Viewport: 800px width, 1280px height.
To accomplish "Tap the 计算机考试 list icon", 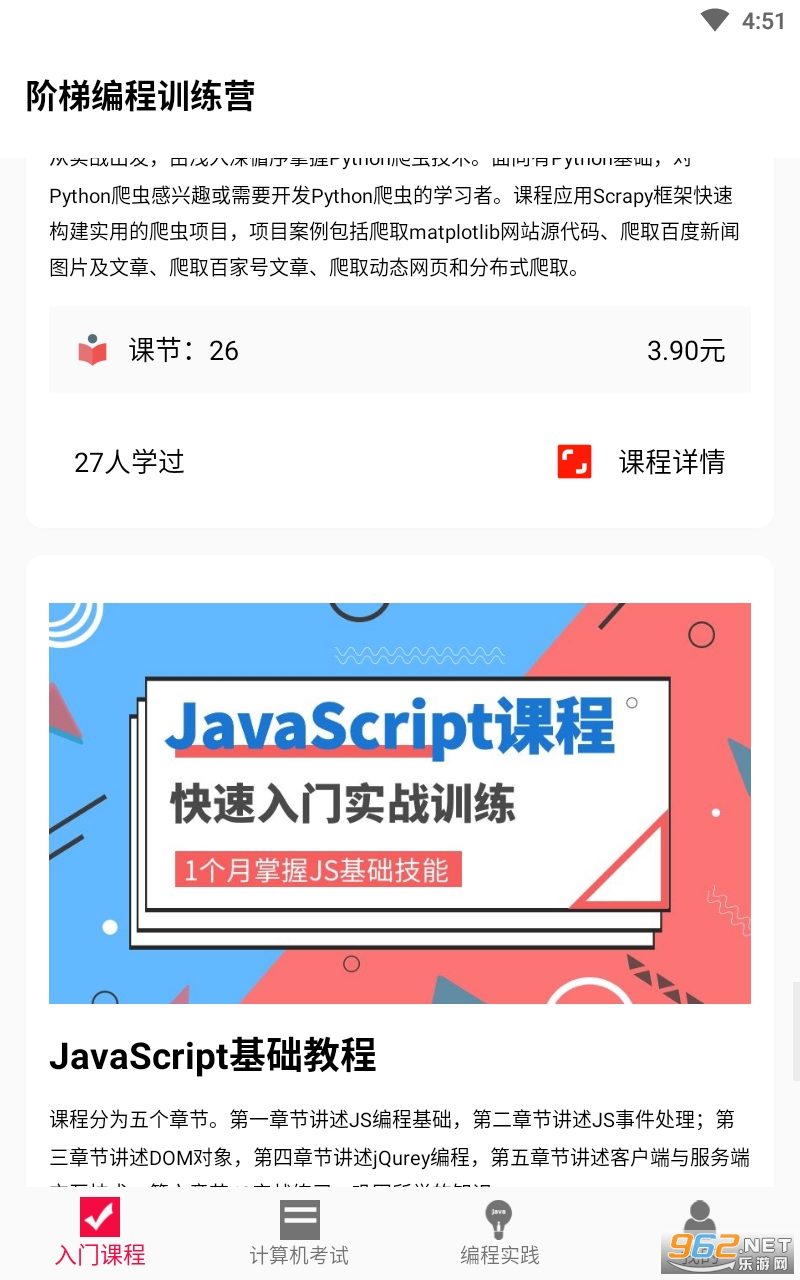I will (300, 1220).
